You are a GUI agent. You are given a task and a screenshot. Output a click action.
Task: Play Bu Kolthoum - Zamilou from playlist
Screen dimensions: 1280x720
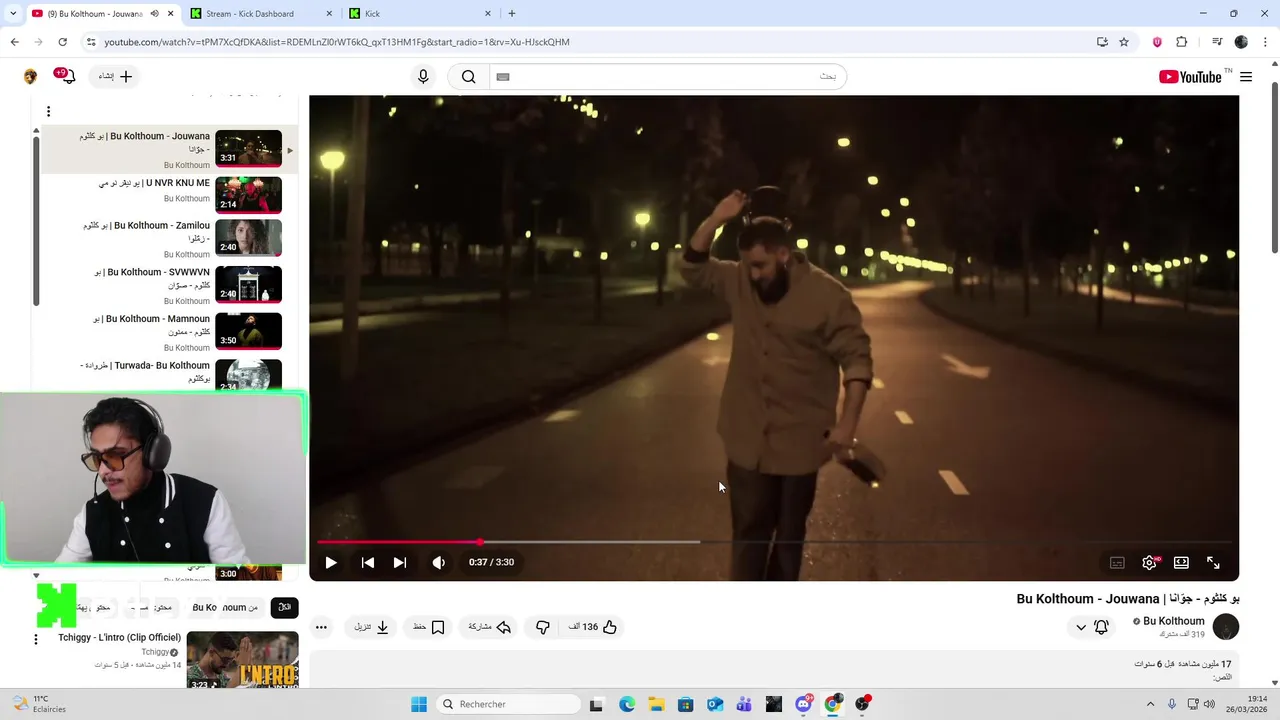pos(170,239)
